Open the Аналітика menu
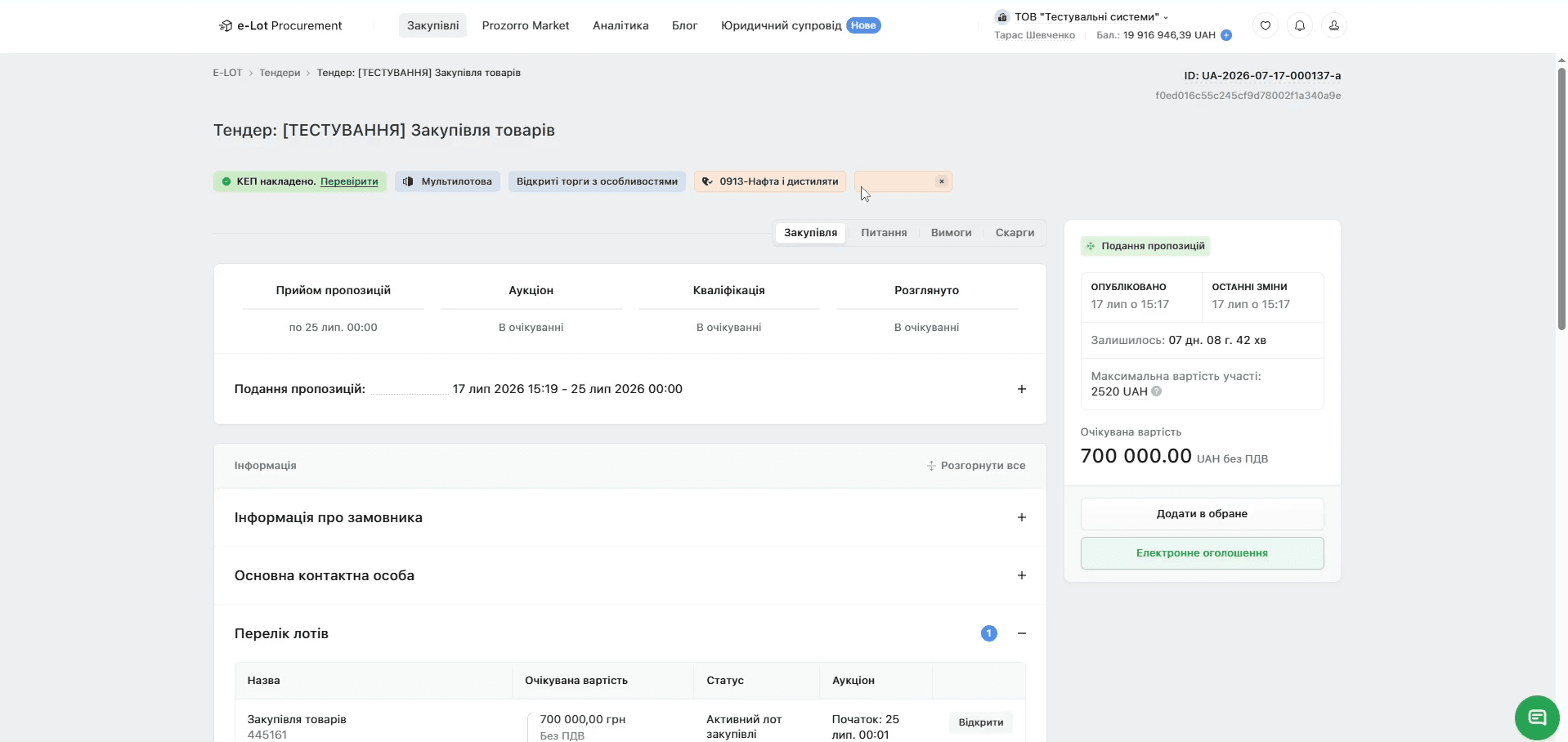The height and width of the screenshot is (742, 1568). pyautogui.click(x=620, y=25)
